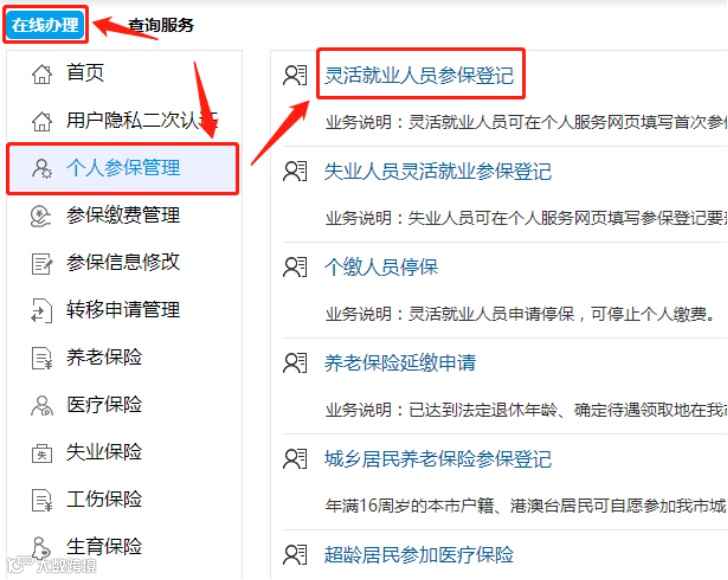Open 养老保险延缴申请 link
The width and height of the screenshot is (728, 580).
pyautogui.click(x=400, y=363)
